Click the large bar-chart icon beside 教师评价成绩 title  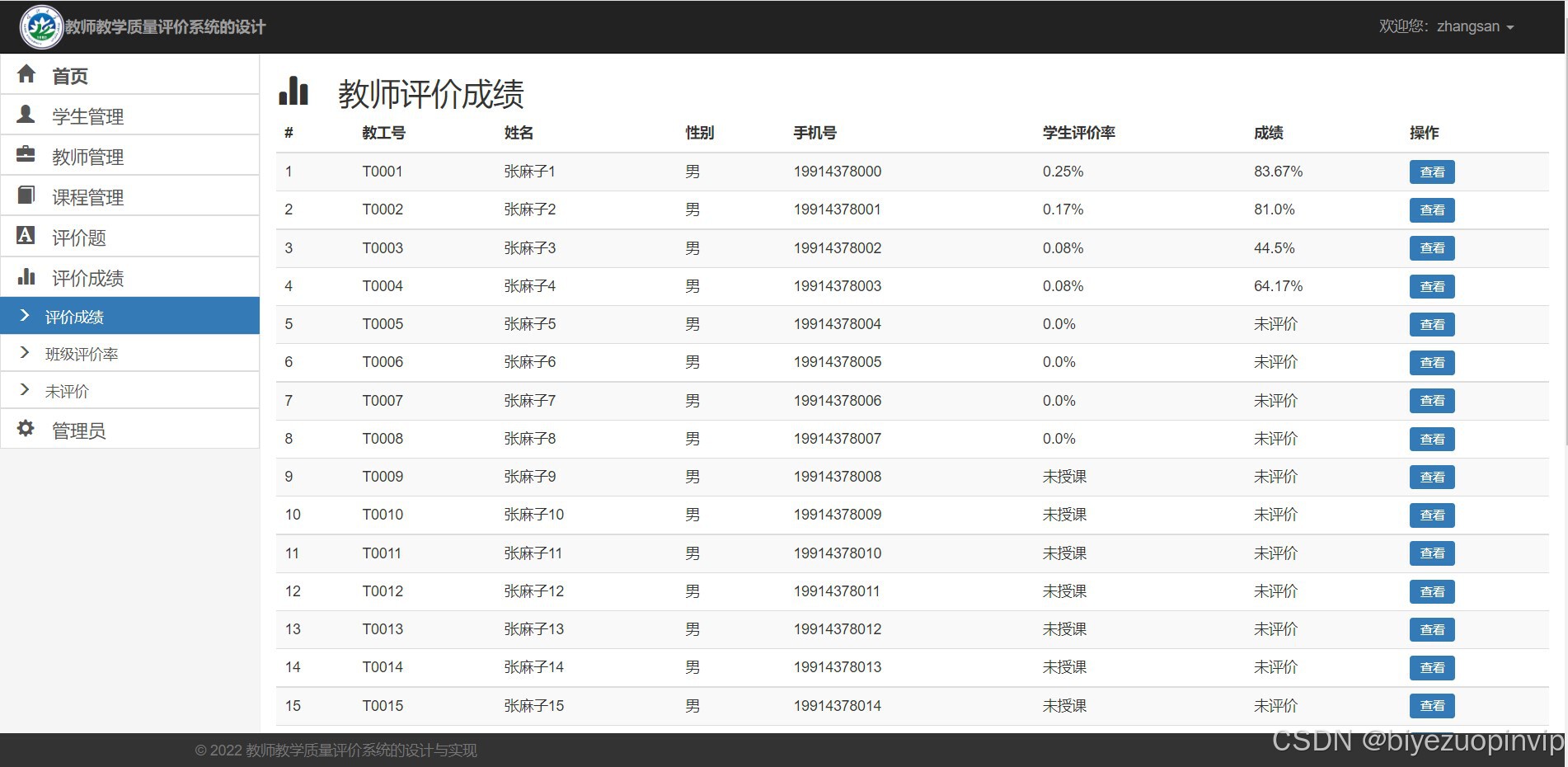293,91
